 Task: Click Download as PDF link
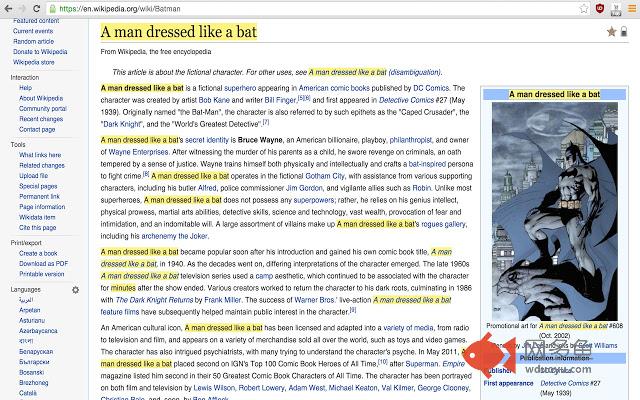(44, 264)
